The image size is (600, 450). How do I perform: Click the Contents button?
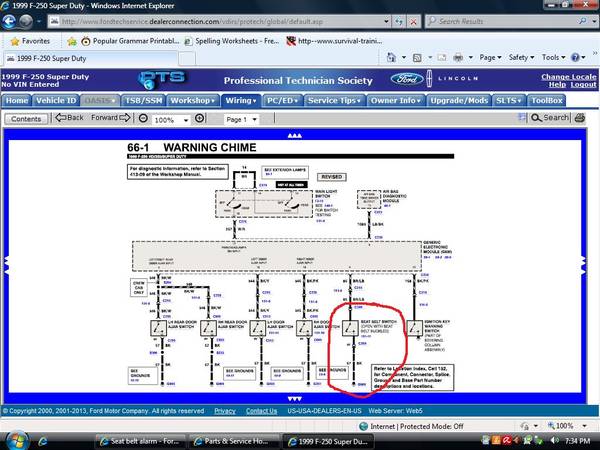click(26, 119)
